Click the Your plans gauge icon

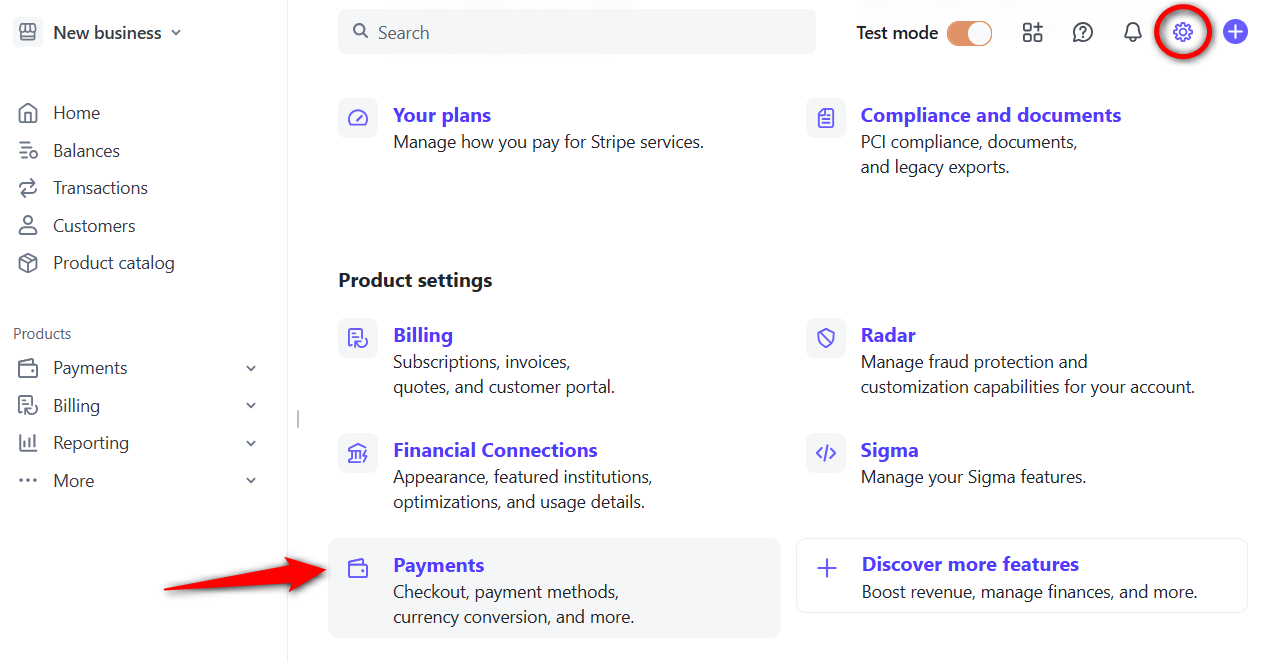tap(358, 118)
